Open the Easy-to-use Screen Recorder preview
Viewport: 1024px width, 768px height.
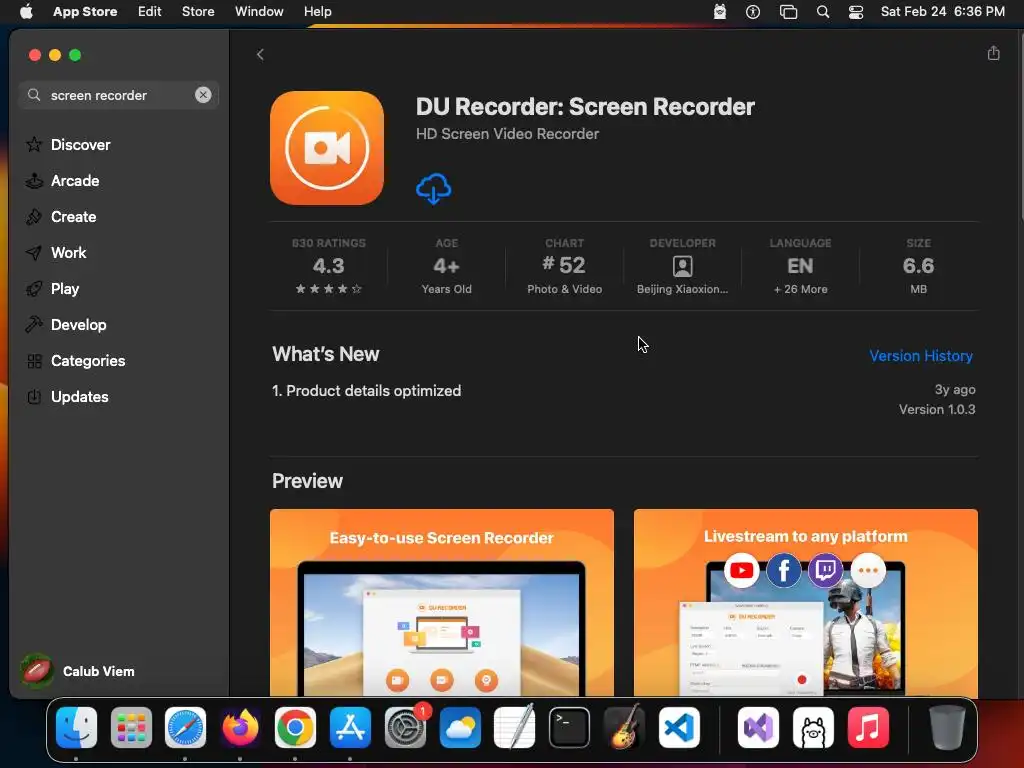441,602
